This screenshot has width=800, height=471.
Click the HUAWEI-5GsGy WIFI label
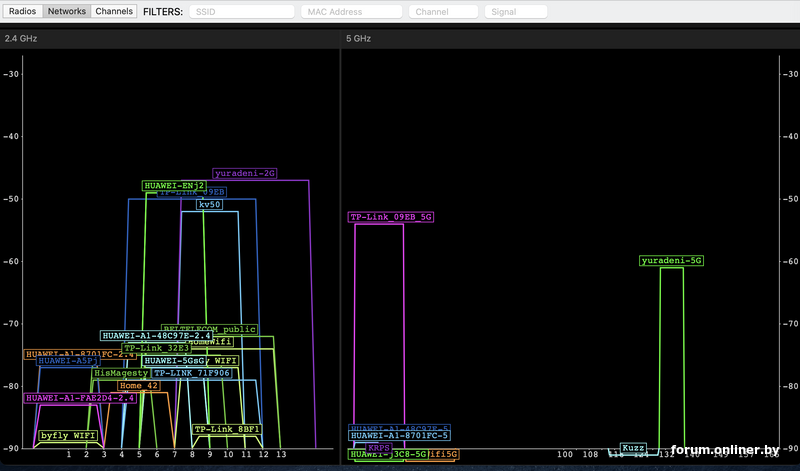(x=190, y=361)
